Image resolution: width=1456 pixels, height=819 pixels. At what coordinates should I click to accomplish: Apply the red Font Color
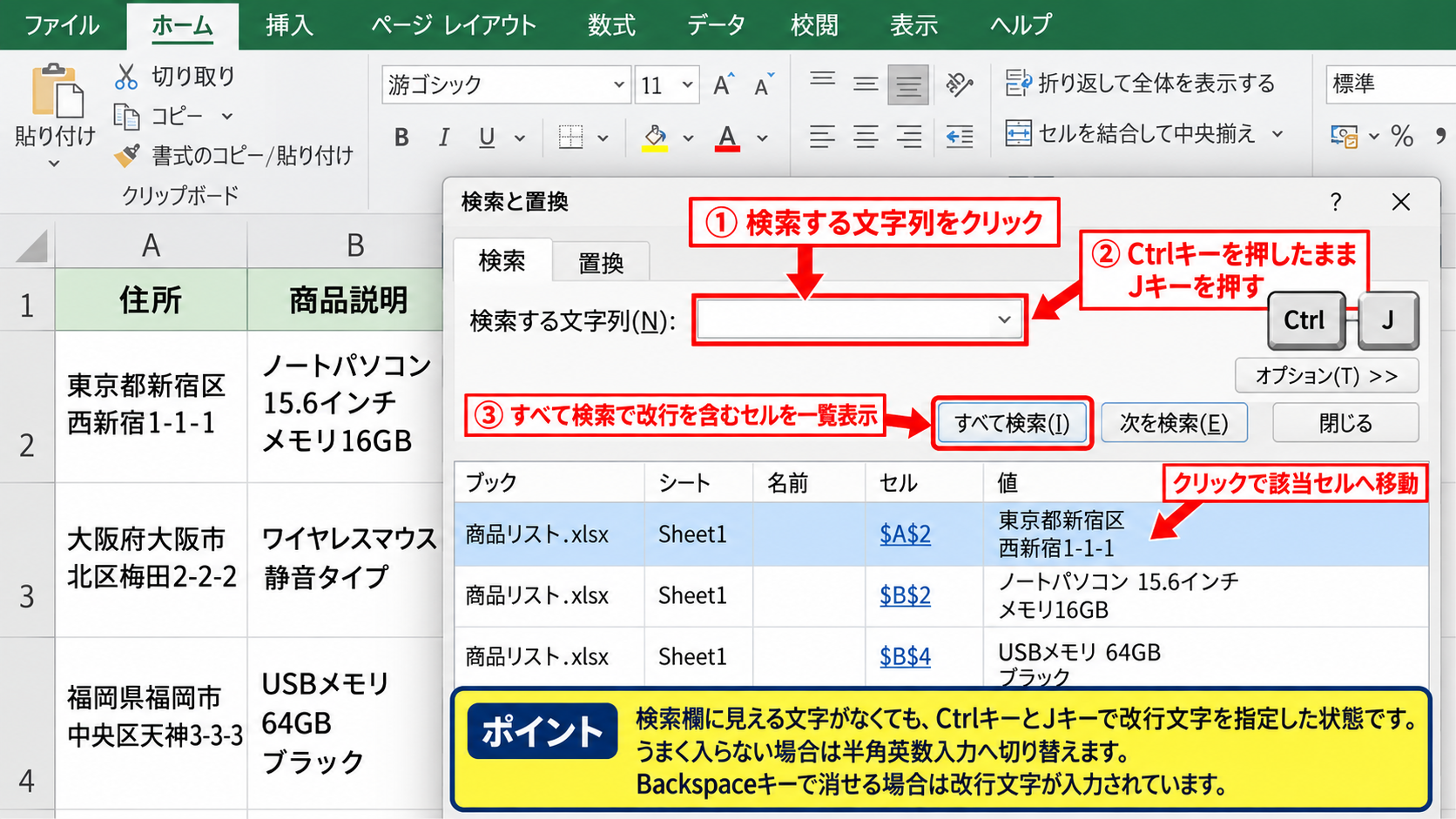(727, 138)
